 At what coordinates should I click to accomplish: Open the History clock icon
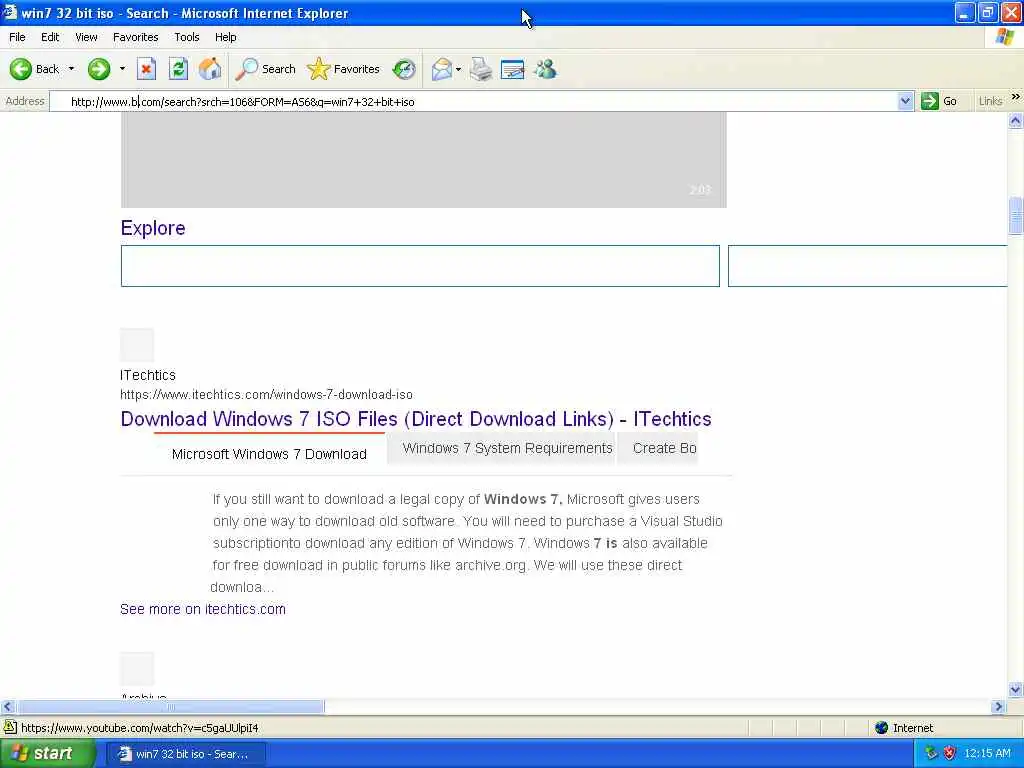pos(404,69)
